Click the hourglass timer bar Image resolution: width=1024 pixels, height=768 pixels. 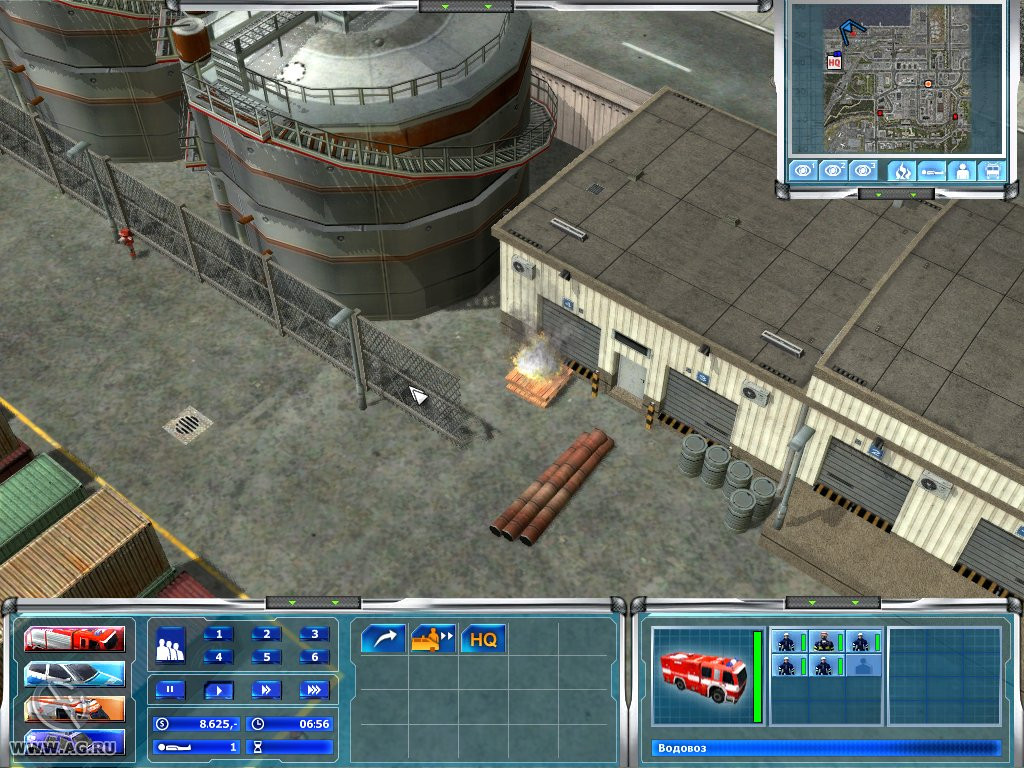click(x=290, y=746)
